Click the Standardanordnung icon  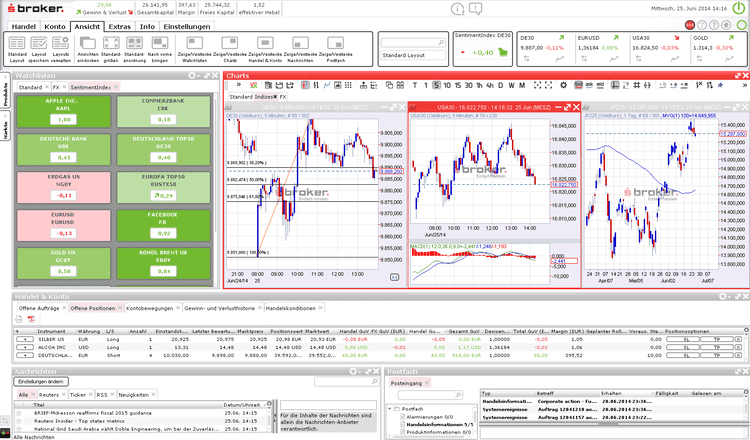click(x=134, y=43)
